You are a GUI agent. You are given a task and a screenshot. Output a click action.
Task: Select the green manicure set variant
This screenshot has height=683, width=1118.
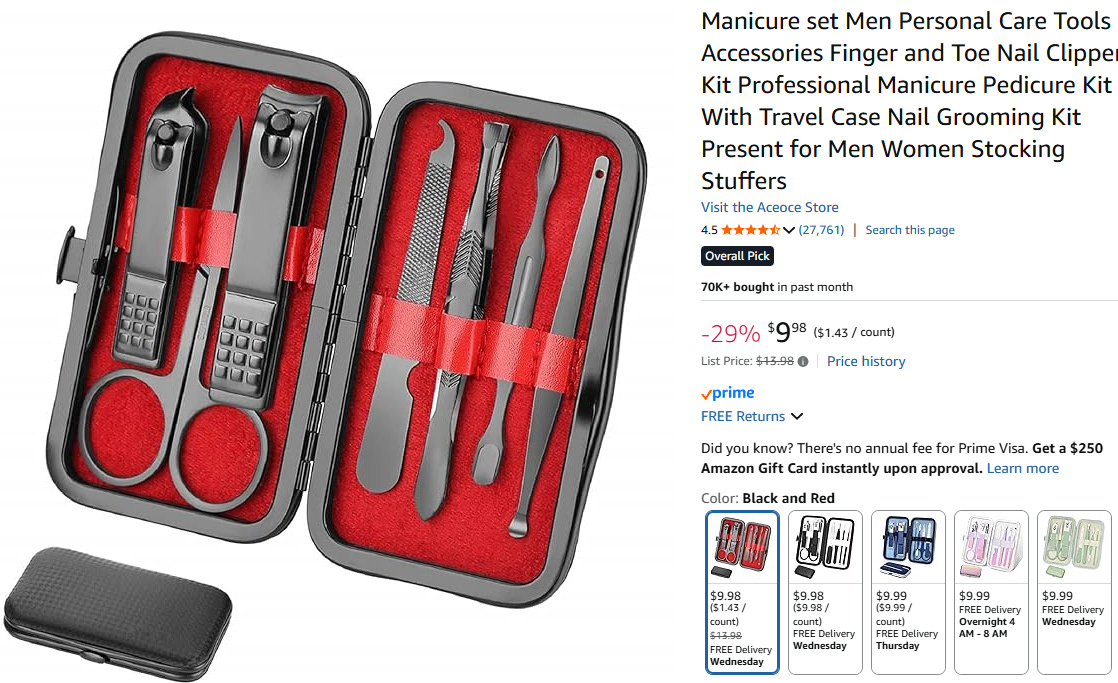click(x=1074, y=592)
